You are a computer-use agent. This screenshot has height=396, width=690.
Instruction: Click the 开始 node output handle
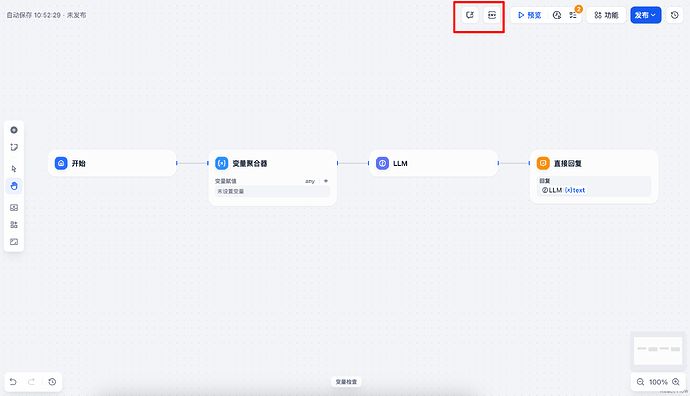(177, 163)
